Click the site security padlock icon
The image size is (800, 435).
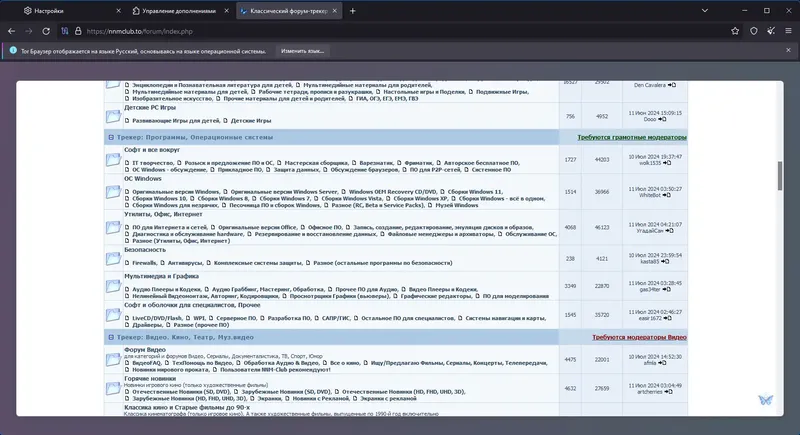78,31
